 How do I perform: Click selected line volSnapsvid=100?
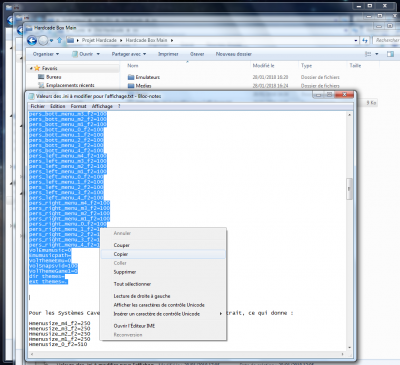53,266
